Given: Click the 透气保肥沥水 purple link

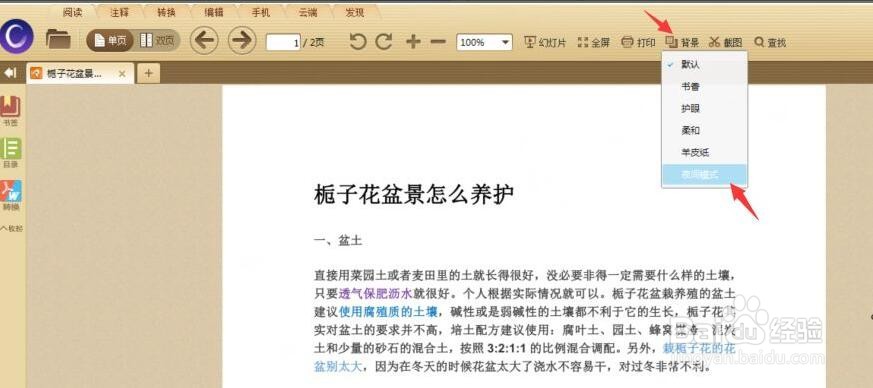Looking at the screenshot, I should coord(375,293).
